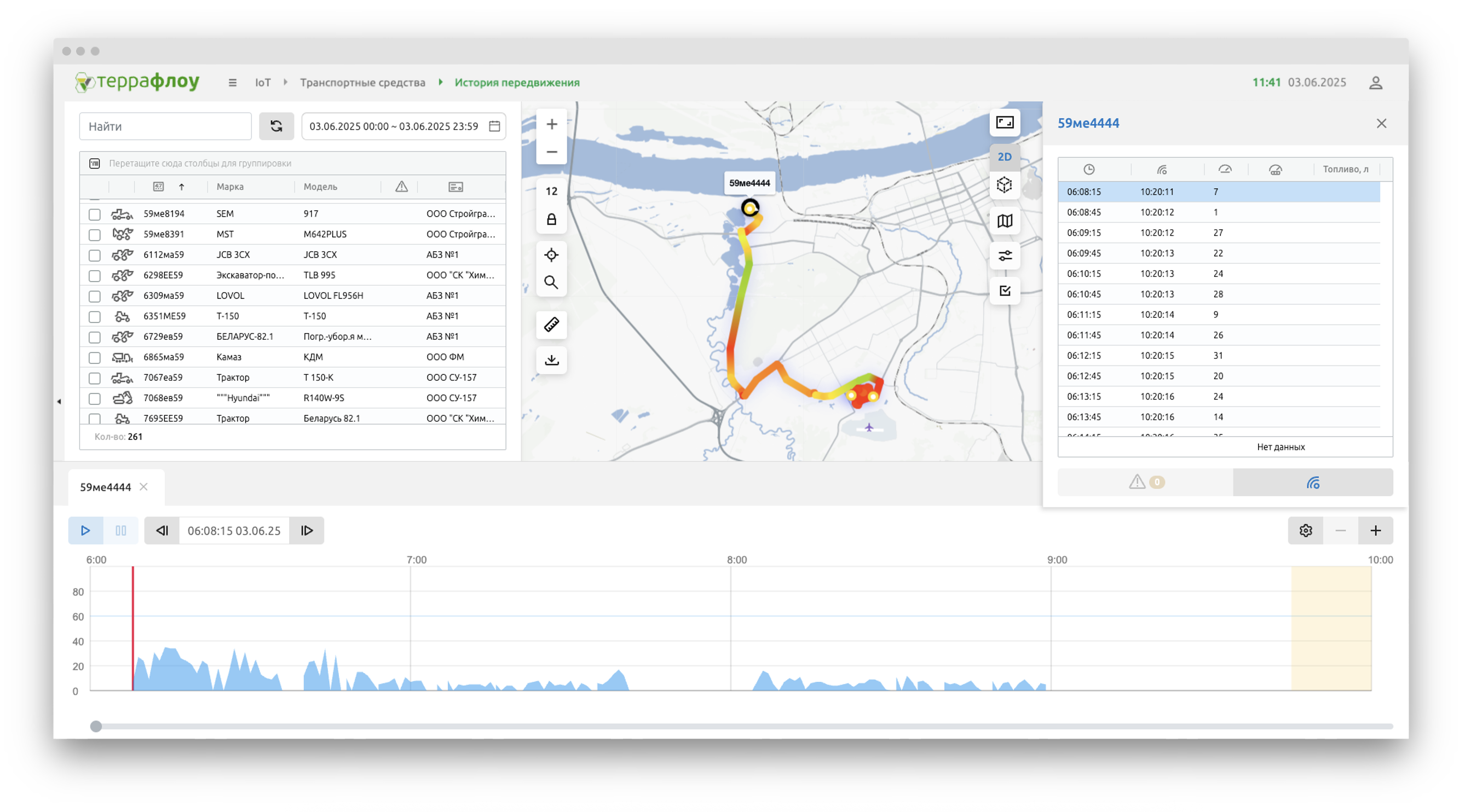
Task: Open the hamburger navigation menu
Action: click(232, 83)
